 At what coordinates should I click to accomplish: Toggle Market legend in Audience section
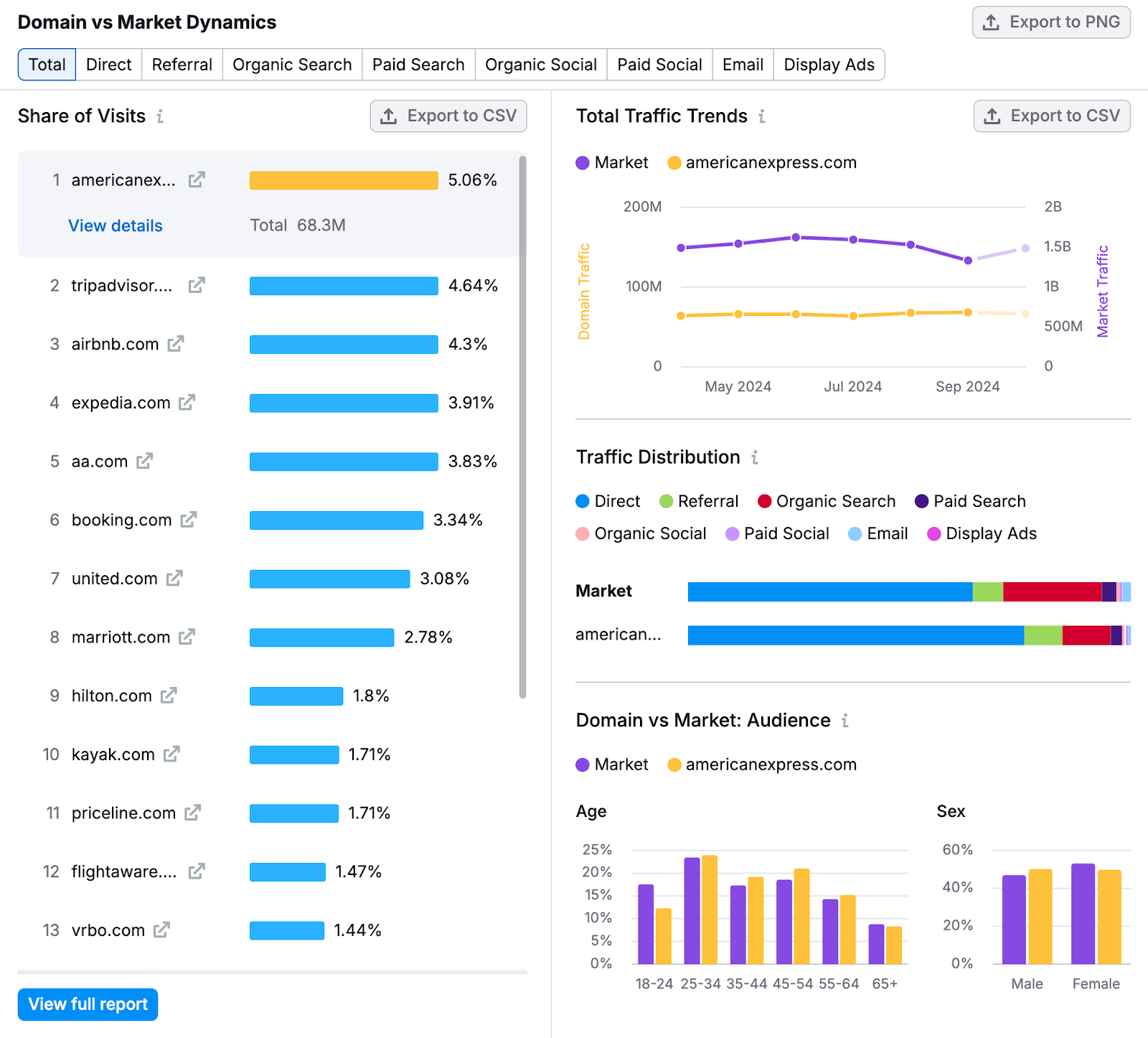click(612, 765)
